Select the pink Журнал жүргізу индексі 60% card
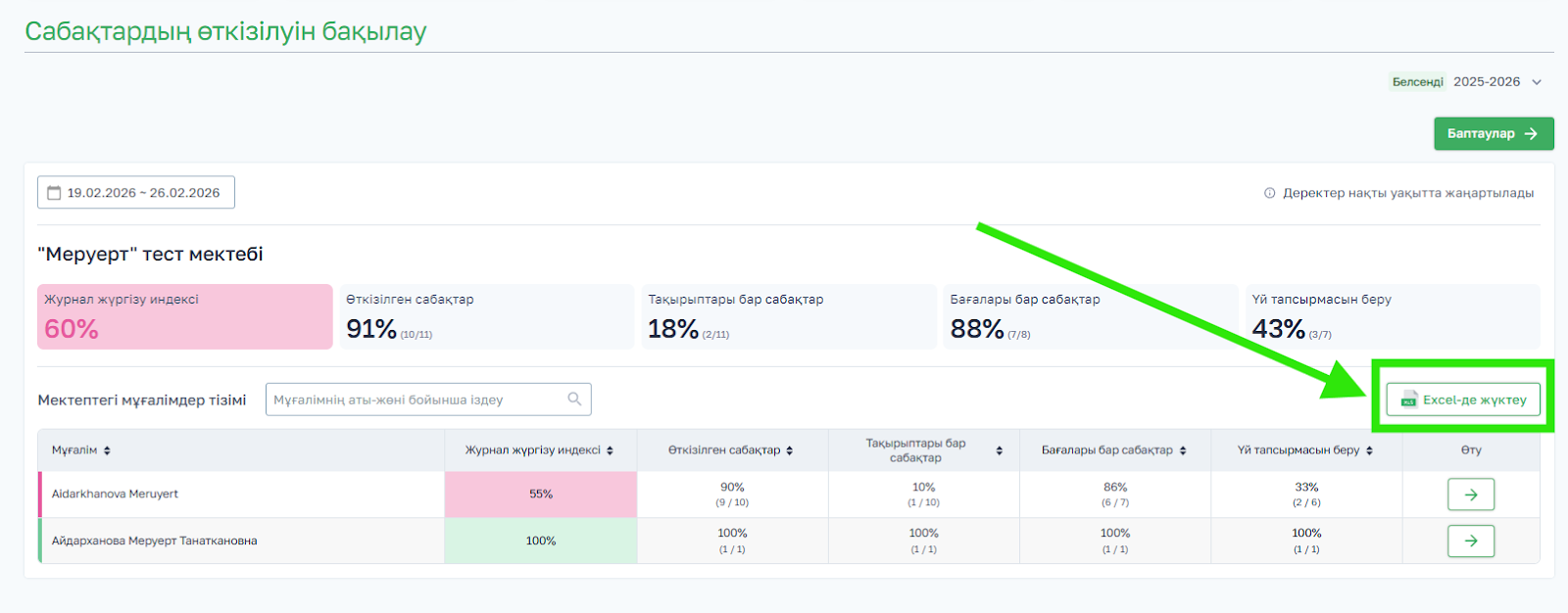The image size is (1568, 613). coord(184,316)
